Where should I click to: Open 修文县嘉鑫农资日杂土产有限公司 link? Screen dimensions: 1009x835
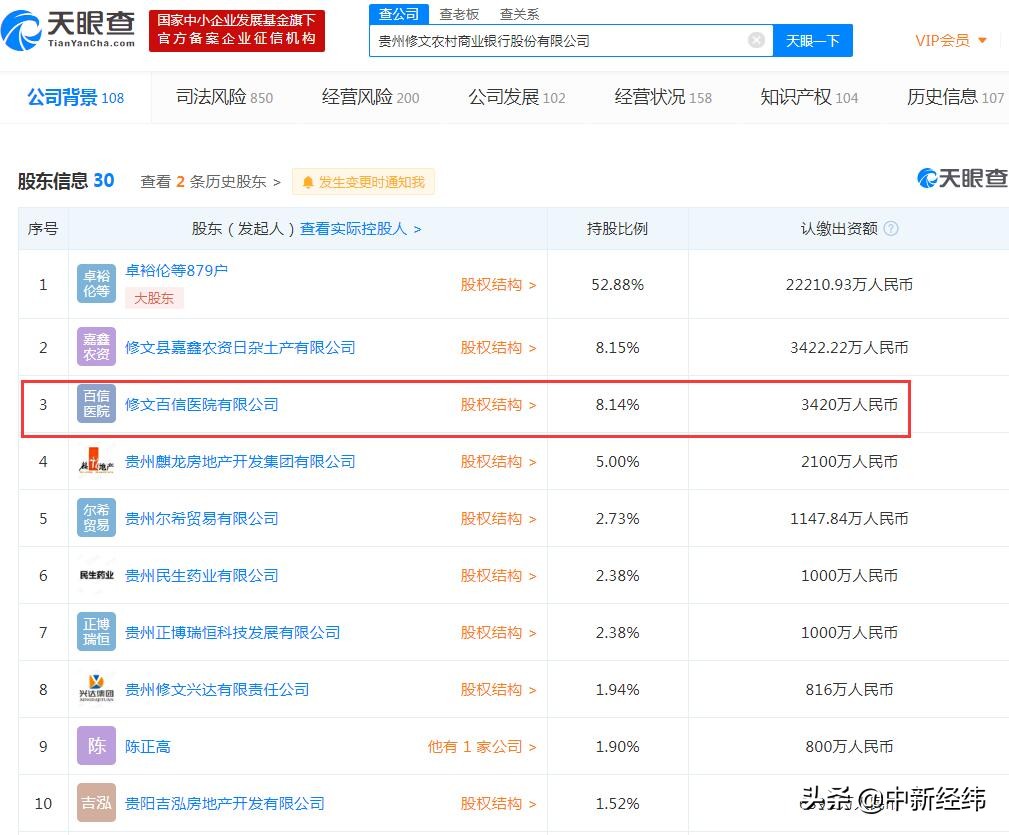coord(240,347)
